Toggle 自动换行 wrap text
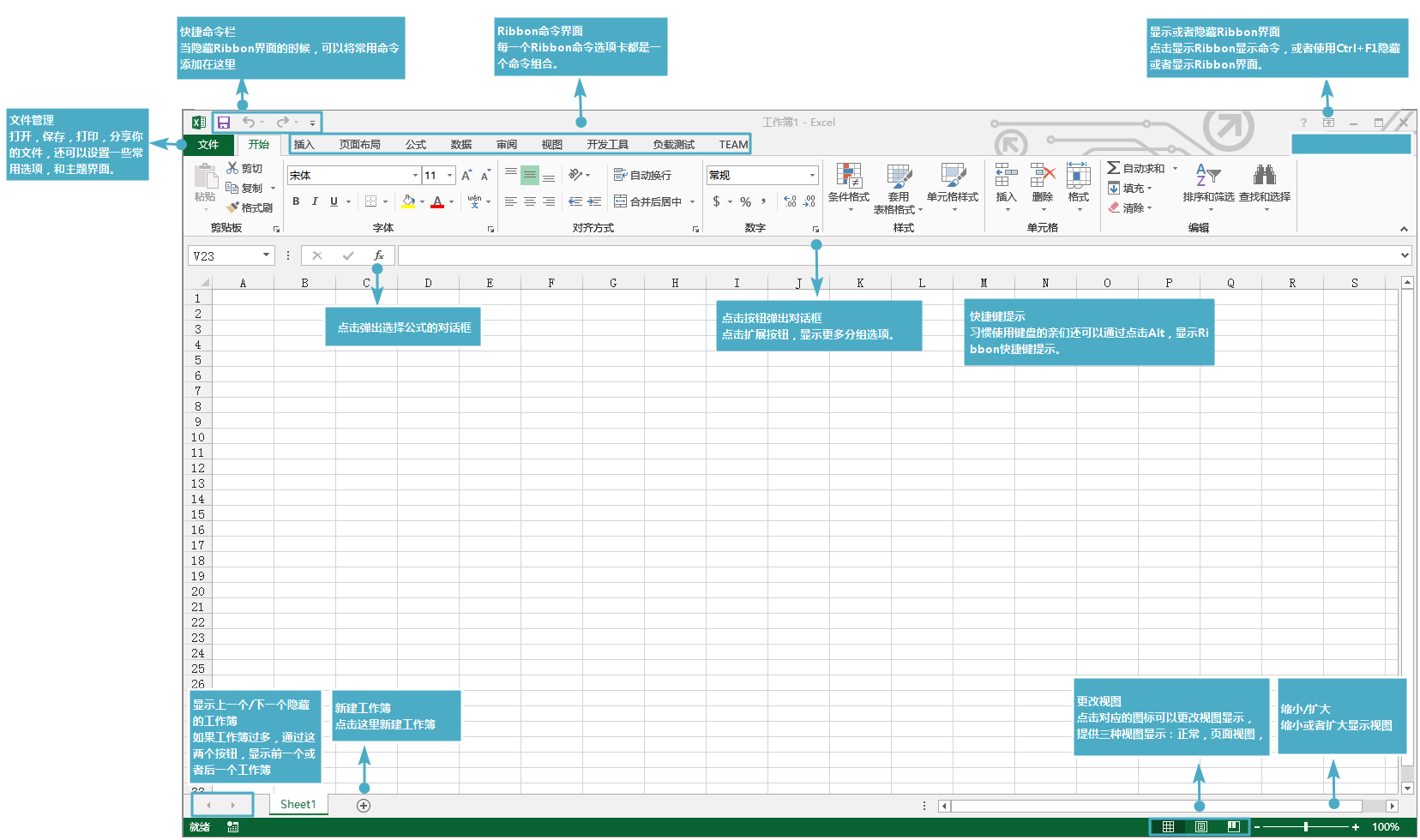Image resolution: width=1420 pixels, height=840 pixels. click(642, 175)
